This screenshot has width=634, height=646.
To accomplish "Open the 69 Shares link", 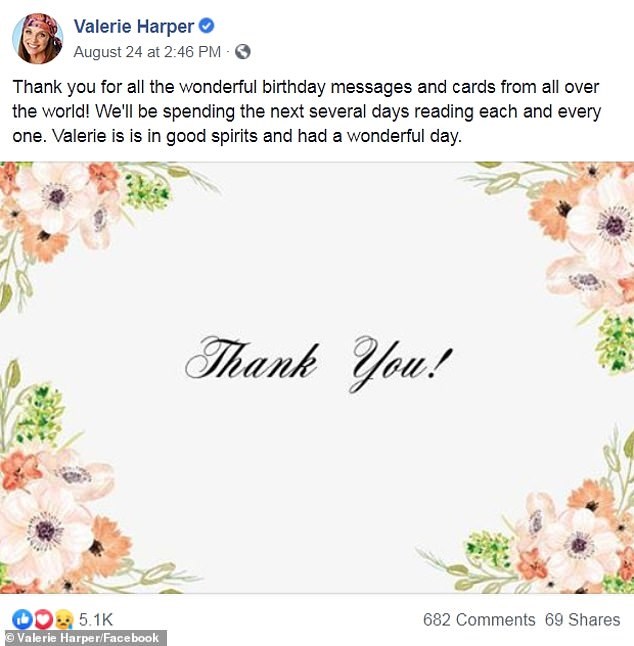I will 583,620.
